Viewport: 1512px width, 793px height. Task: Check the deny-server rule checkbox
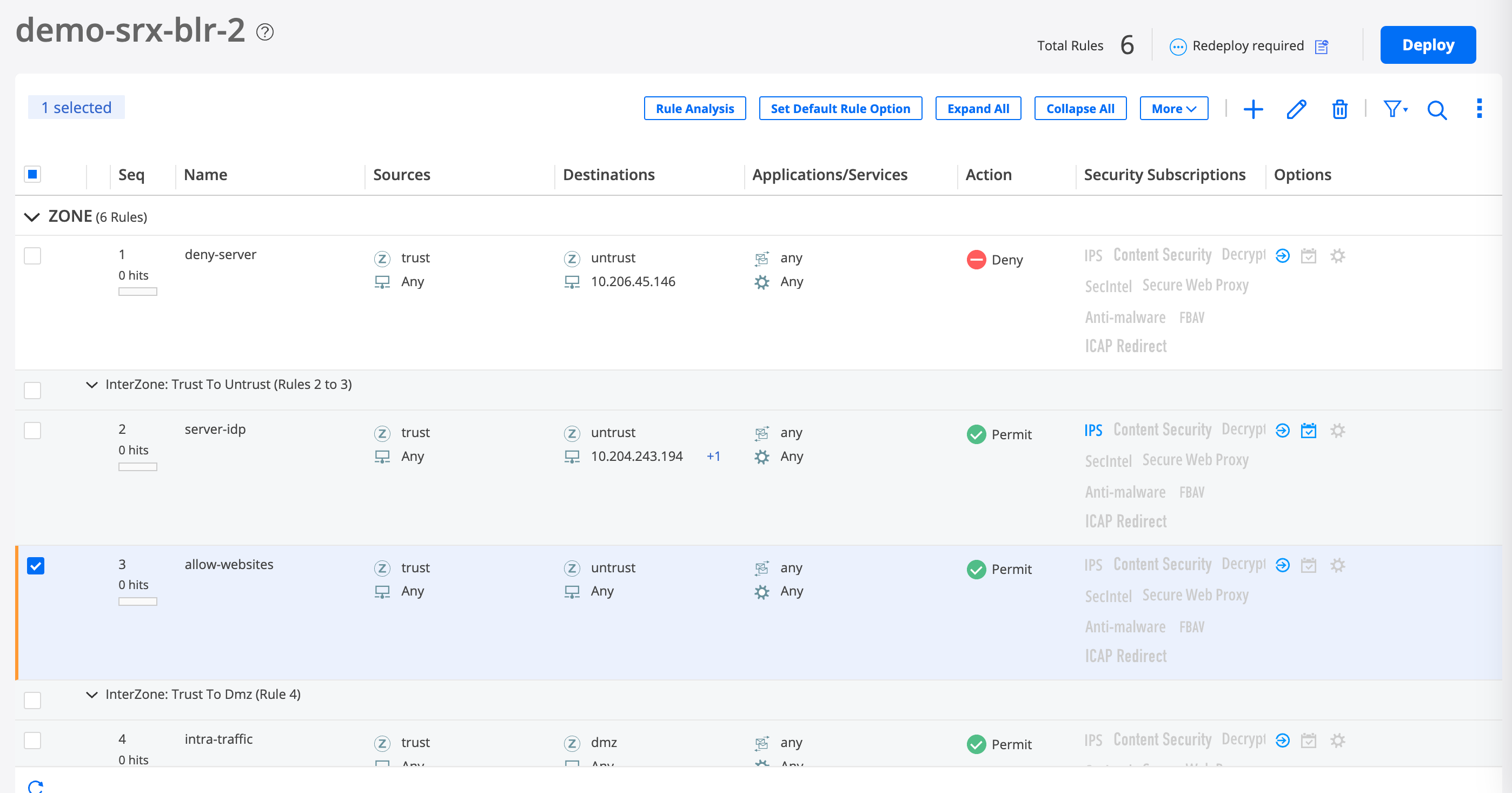(32, 256)
